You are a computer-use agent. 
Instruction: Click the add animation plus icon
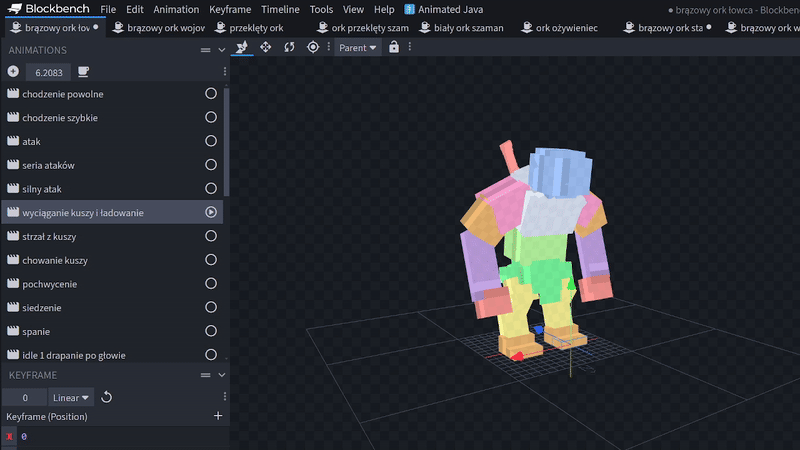[13, 72]
